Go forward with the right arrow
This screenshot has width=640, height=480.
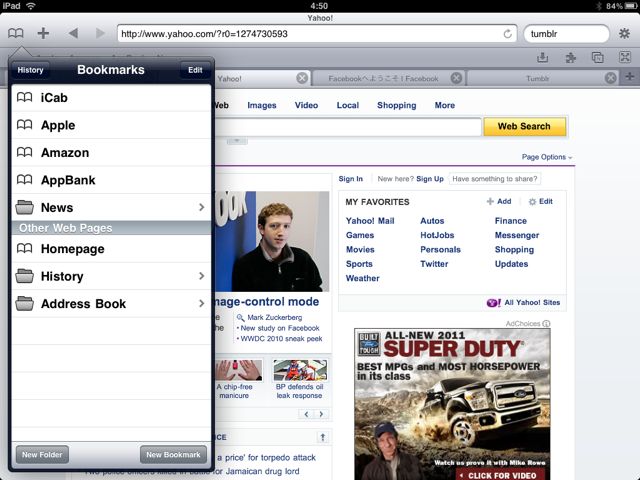point(100,33)
